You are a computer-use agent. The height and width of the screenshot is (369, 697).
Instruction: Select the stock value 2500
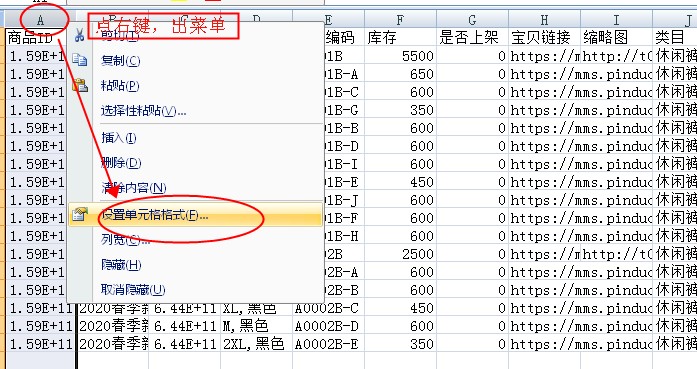point(400,254)
